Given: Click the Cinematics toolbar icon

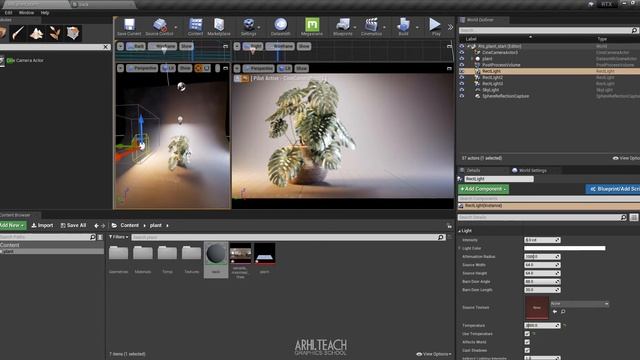Looking at the screenshot, I should (371, 27).
